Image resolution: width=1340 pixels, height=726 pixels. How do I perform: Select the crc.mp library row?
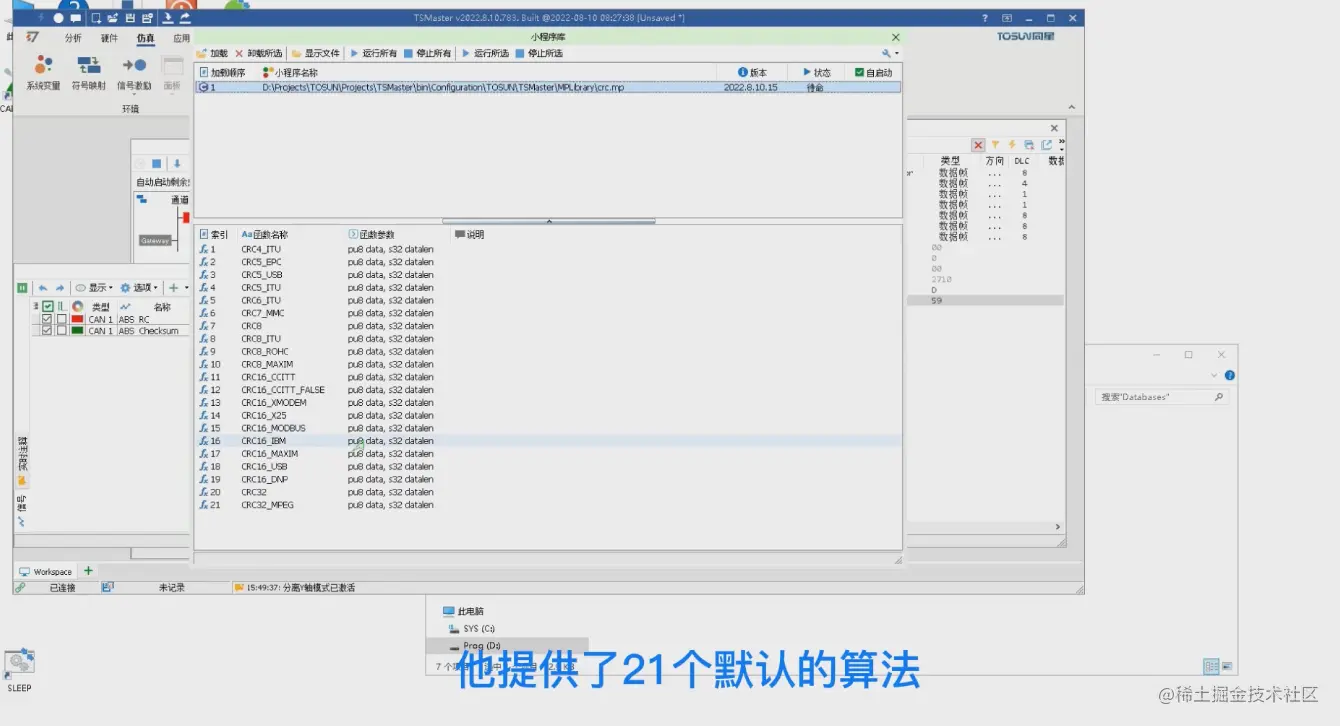[548, 87]
